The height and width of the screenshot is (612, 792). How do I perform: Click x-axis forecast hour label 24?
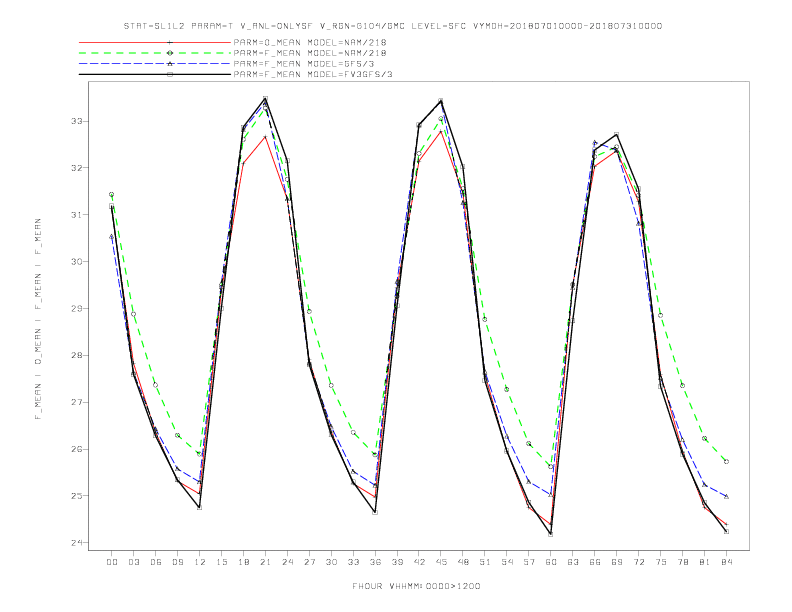point(287,562)
